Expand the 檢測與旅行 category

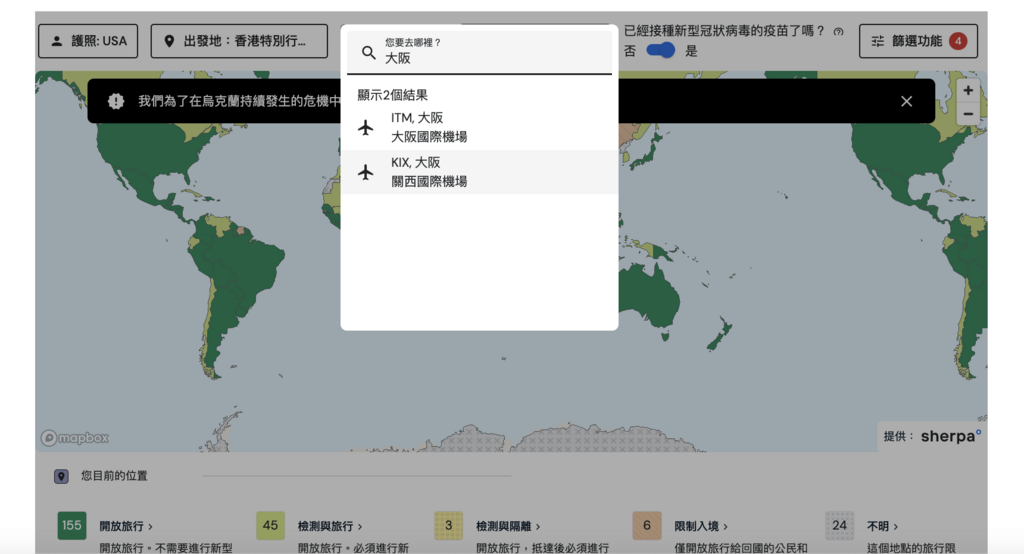click(330, 527)
